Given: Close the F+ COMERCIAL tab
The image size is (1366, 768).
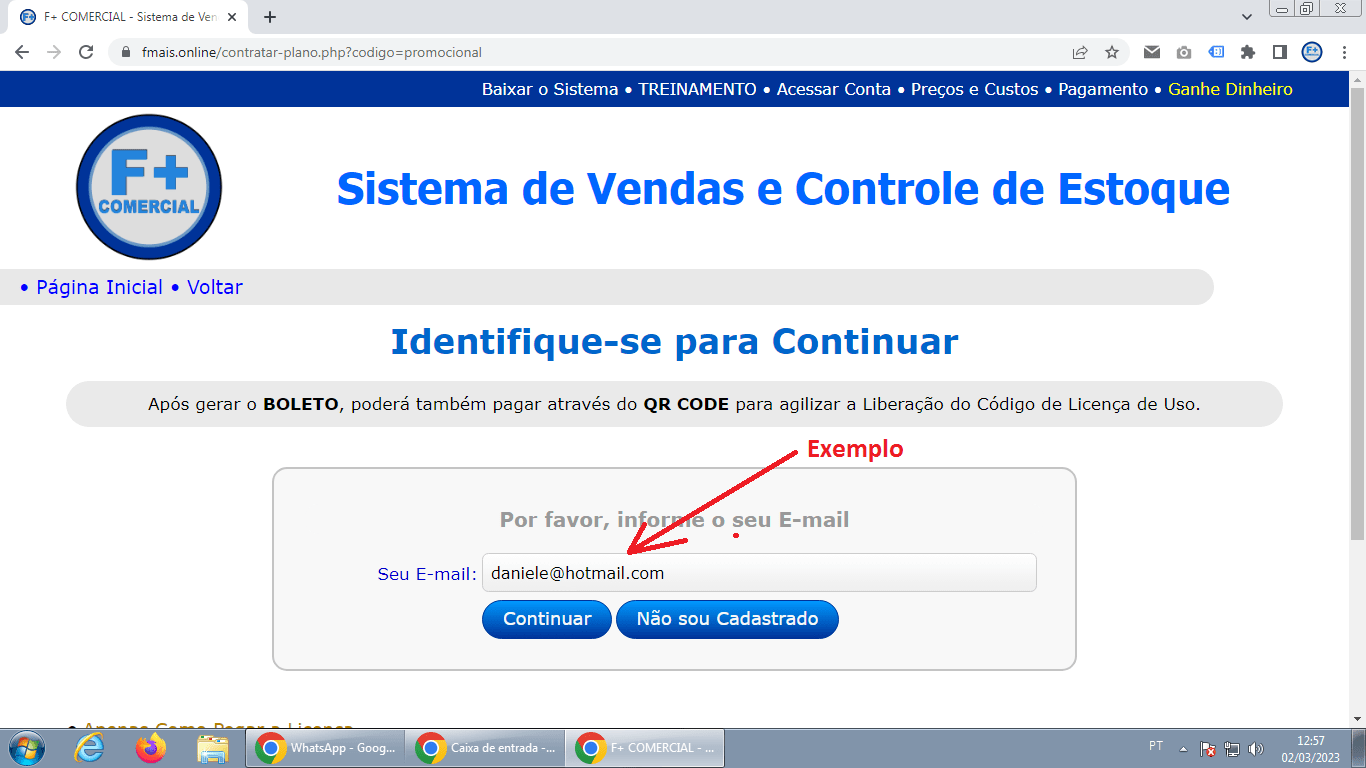Looking at the screenshot, I should point(232,17).
